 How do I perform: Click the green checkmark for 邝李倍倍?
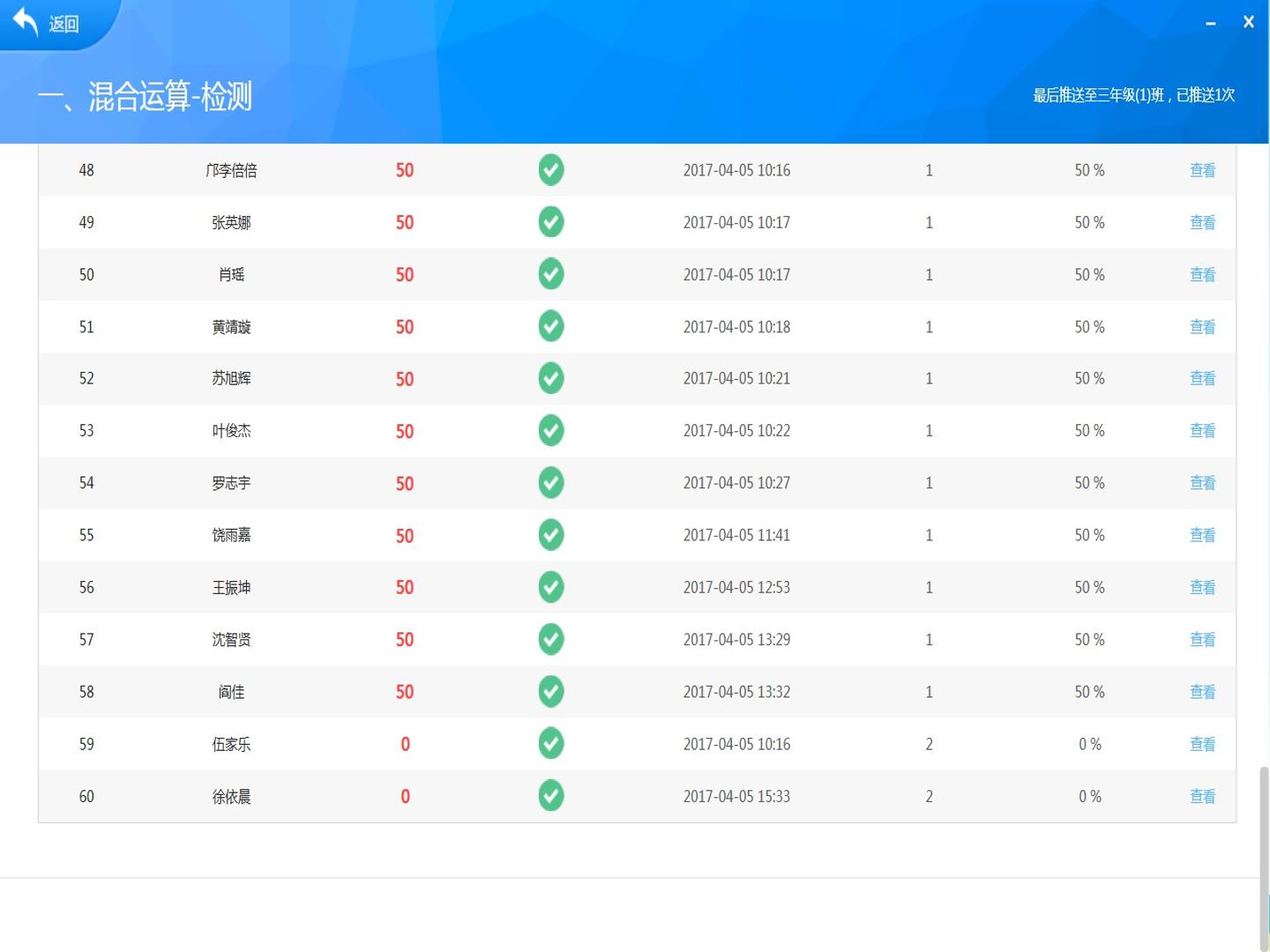(551, 170)
